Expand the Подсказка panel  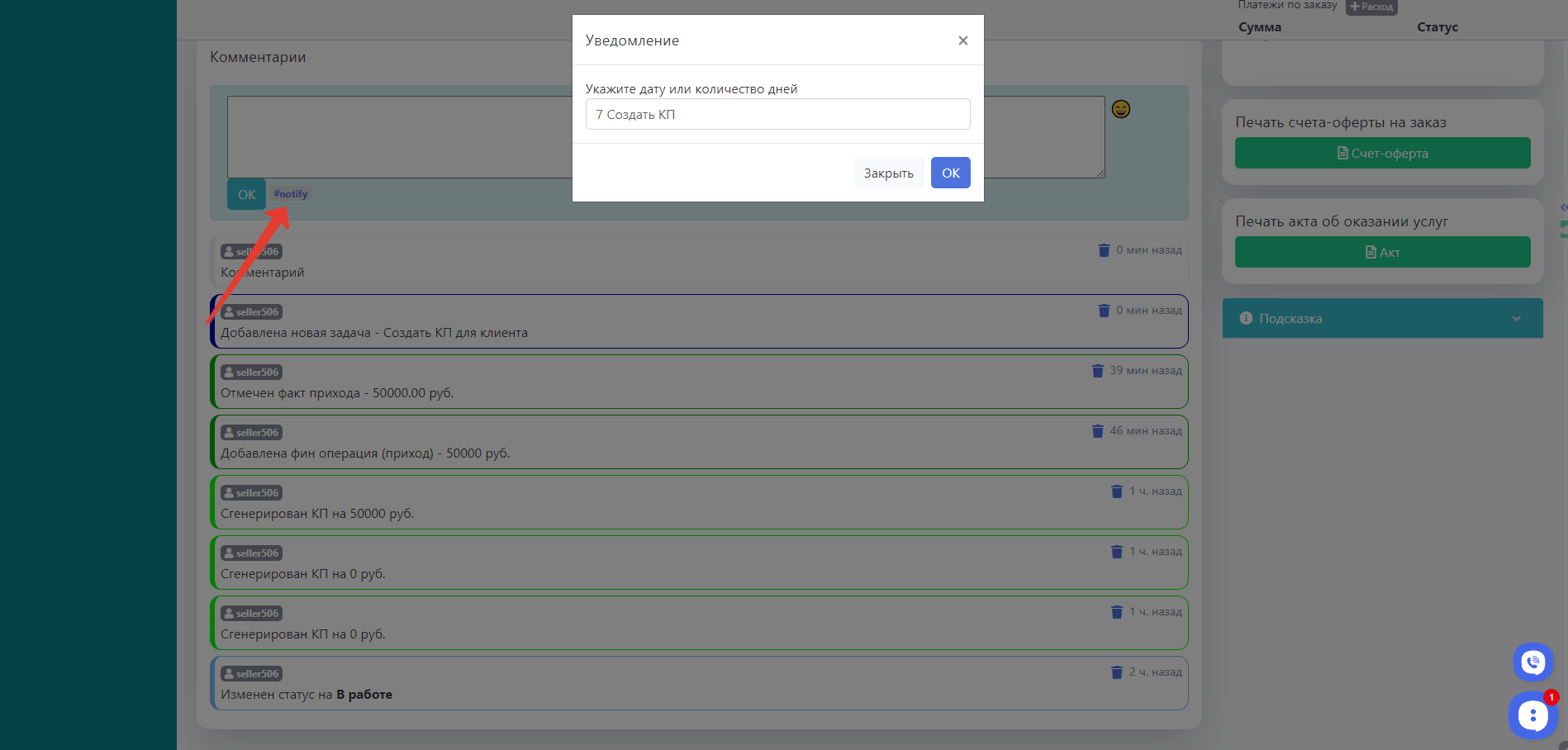[x=1382, y=318]
